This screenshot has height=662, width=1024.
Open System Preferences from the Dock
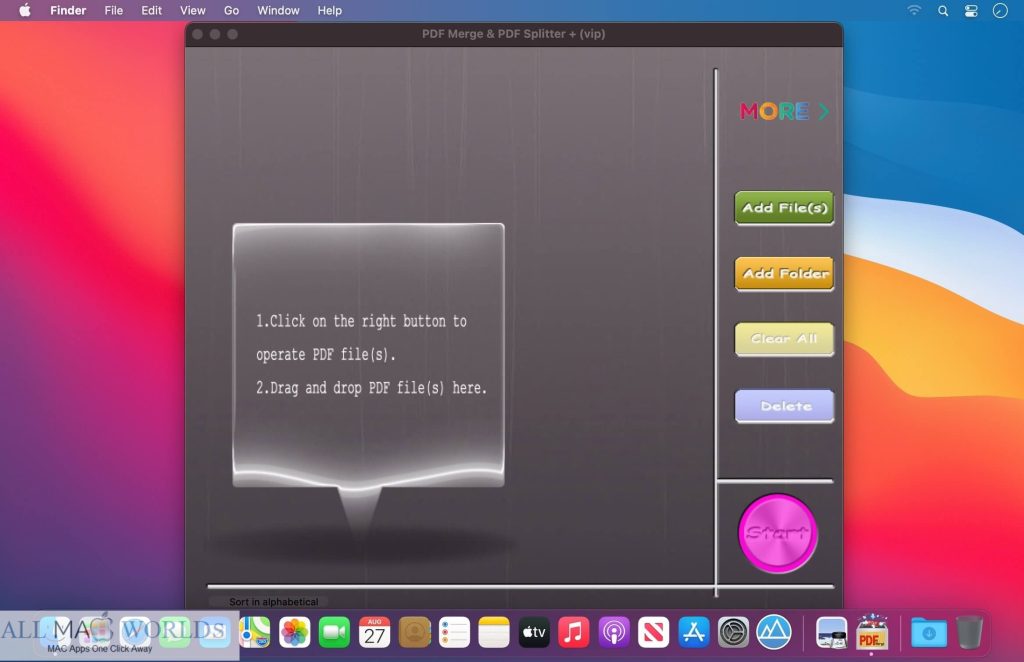(x=733, y=632)
